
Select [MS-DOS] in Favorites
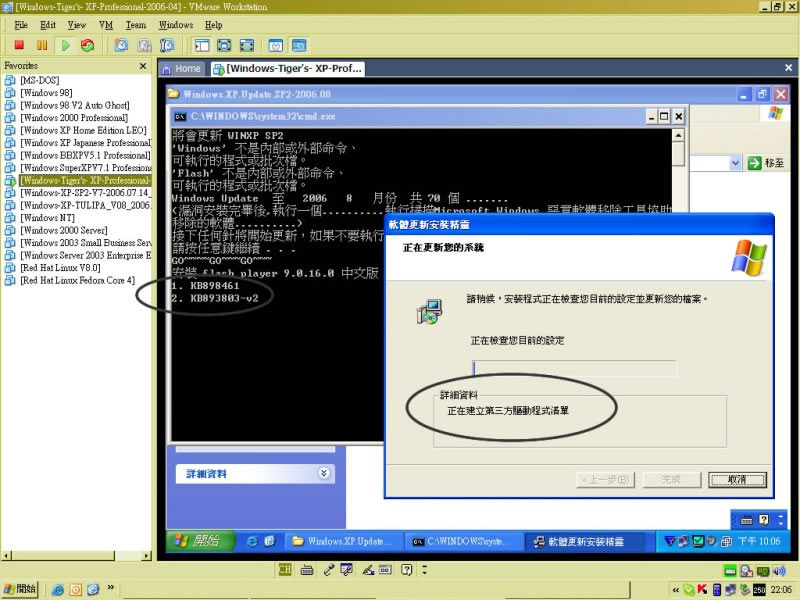click(32, 80)
